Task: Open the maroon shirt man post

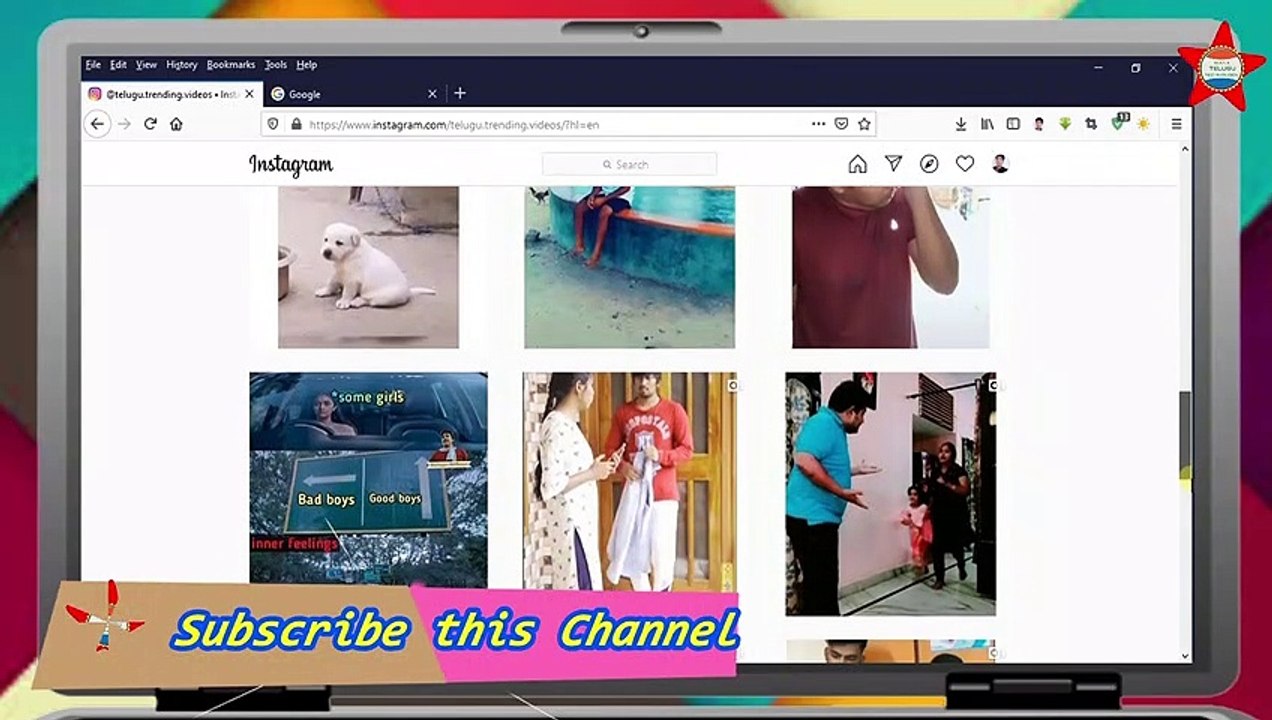Action: coord(890,267)
